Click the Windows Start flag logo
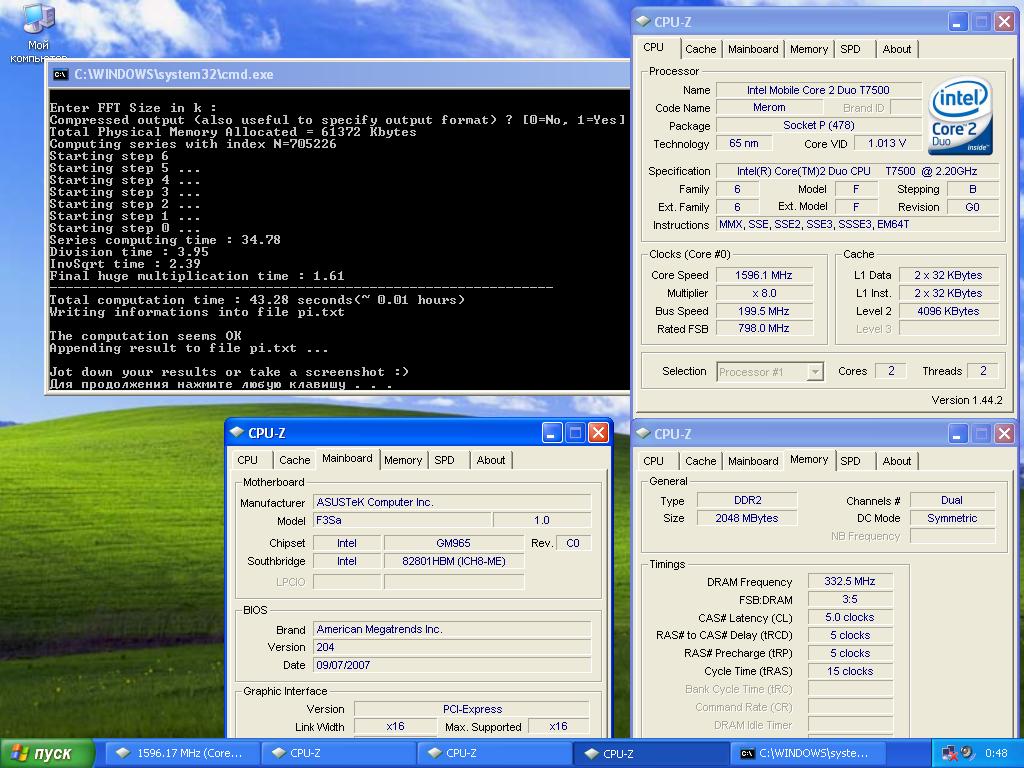The height and width of the screenshot is (768, 1024). coord(22,754)
